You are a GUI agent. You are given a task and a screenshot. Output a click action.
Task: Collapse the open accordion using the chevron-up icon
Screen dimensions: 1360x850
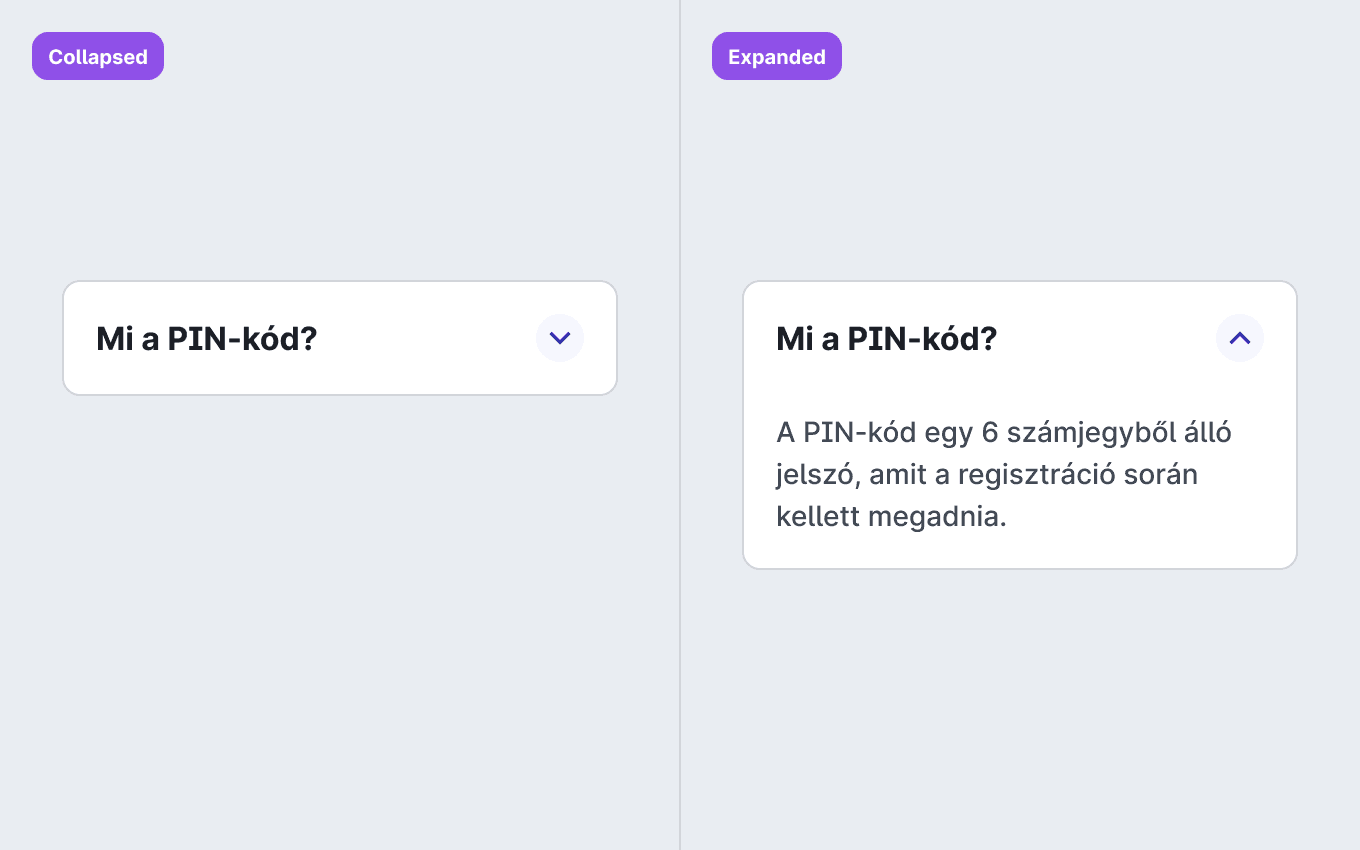pos(1240,338)
